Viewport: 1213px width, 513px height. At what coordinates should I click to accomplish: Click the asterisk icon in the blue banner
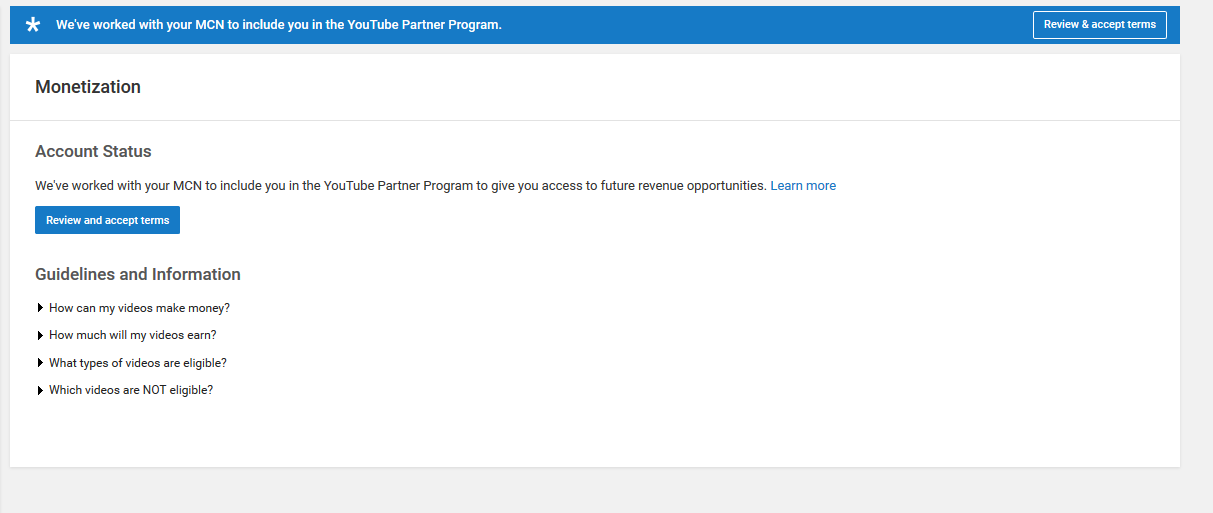tap(33, 25)
